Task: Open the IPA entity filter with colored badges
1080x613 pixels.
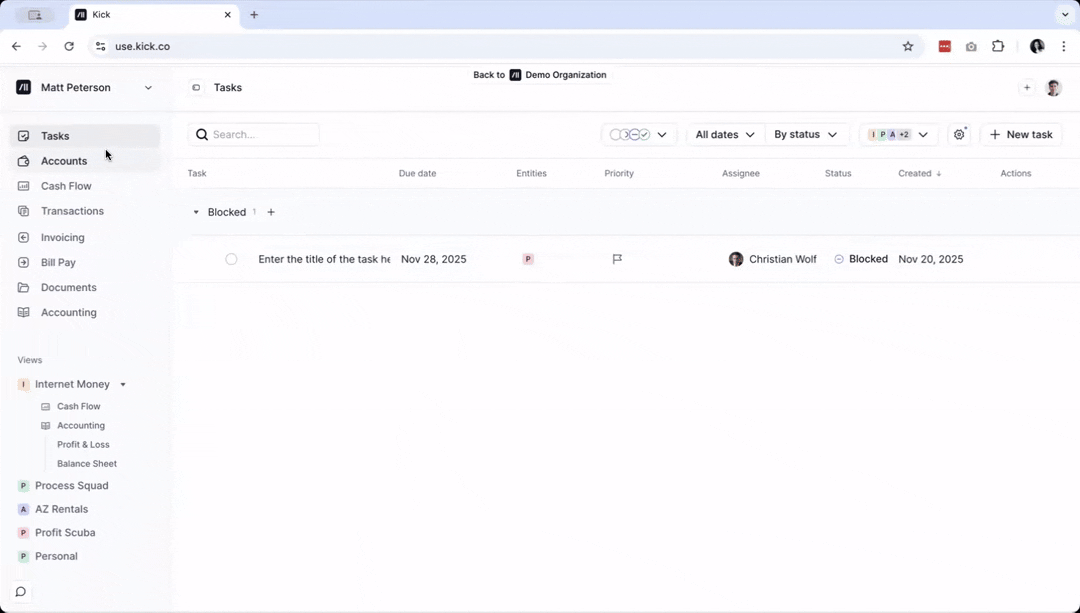Action: click(x=898, y=134)
